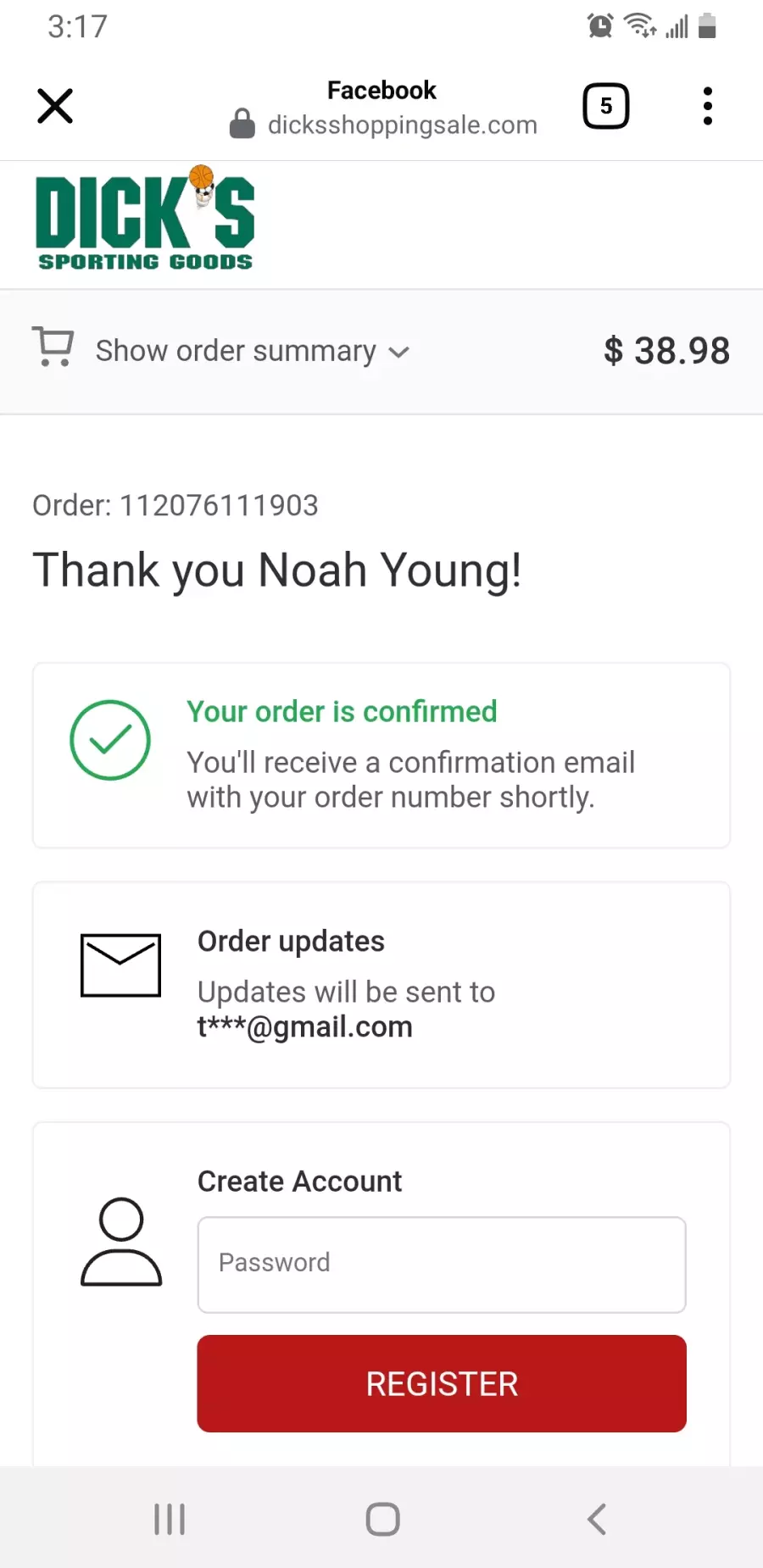Image resolution: width=763 pixels, height=1568 pixels.
Task: Click the green order confirmed checkmark
Action: (110, 740)
